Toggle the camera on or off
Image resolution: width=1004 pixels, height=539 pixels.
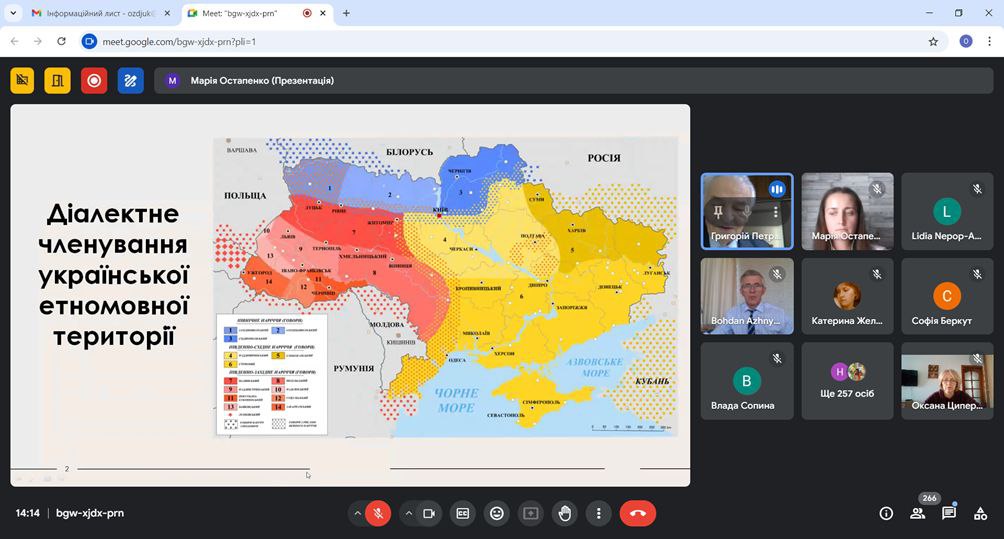click(x=429, y=513)
